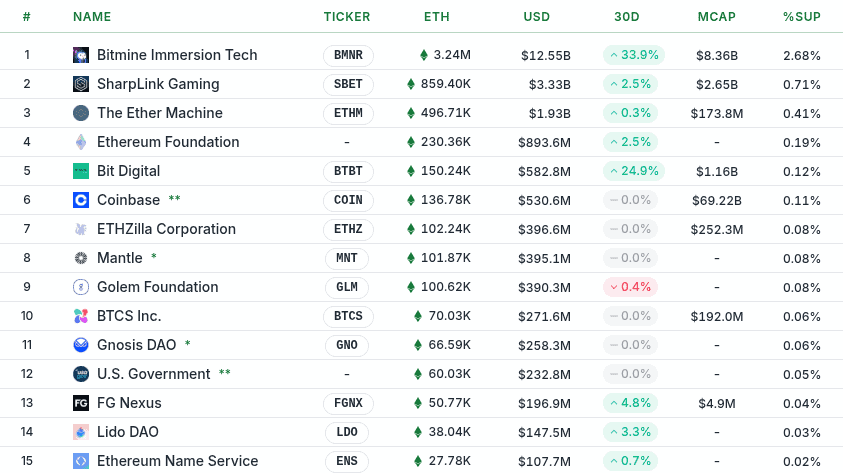Open the Ethereum Name Service entry
The height and width of the screenshot is (473, 843).
pos(177,461)
